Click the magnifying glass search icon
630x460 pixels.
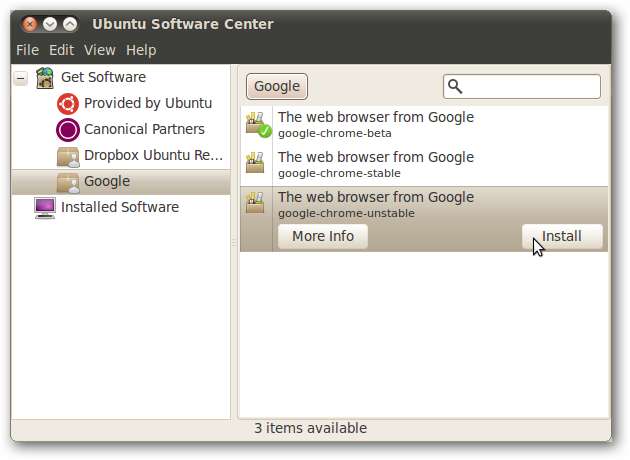(x=456, y=87)
